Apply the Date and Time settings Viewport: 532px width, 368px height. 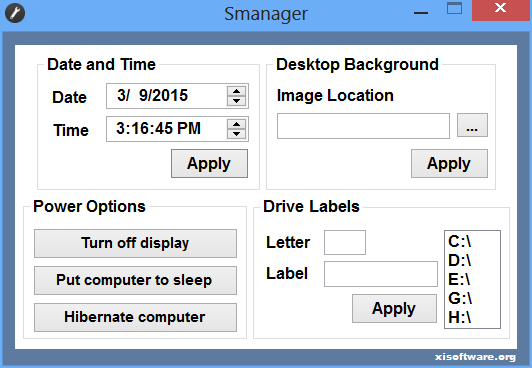pyautogui.click(x=209, y=163)
